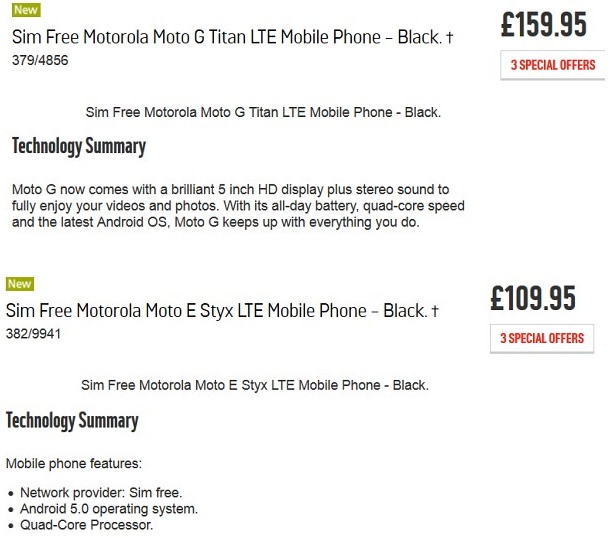The width and height of the screenshot is (610, 538).
Task: Click the £109.95 price
Action: (x=533, y=298)
